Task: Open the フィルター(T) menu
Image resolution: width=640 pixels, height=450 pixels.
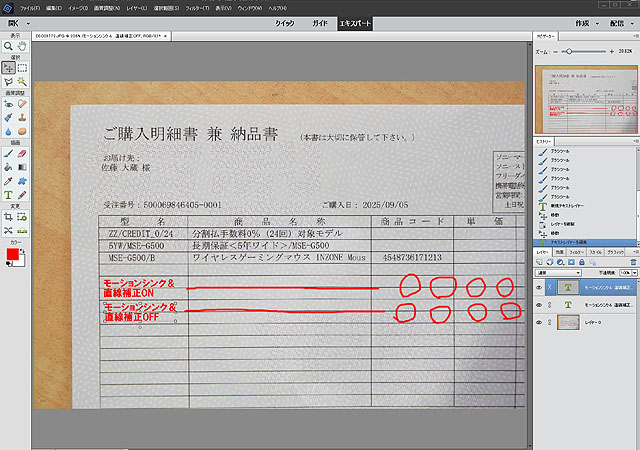Action: pyautogui.click(x=197, y=8)
